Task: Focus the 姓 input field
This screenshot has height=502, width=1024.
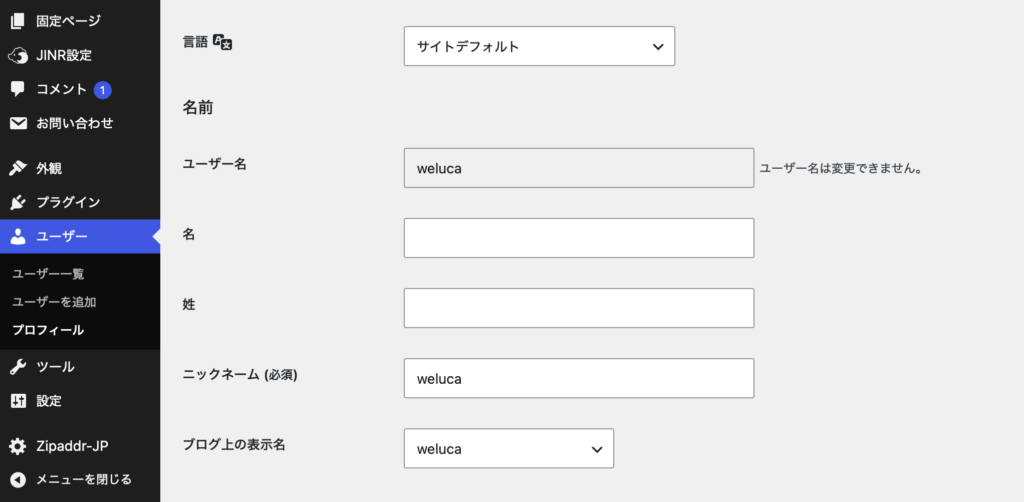Action: 579,308
